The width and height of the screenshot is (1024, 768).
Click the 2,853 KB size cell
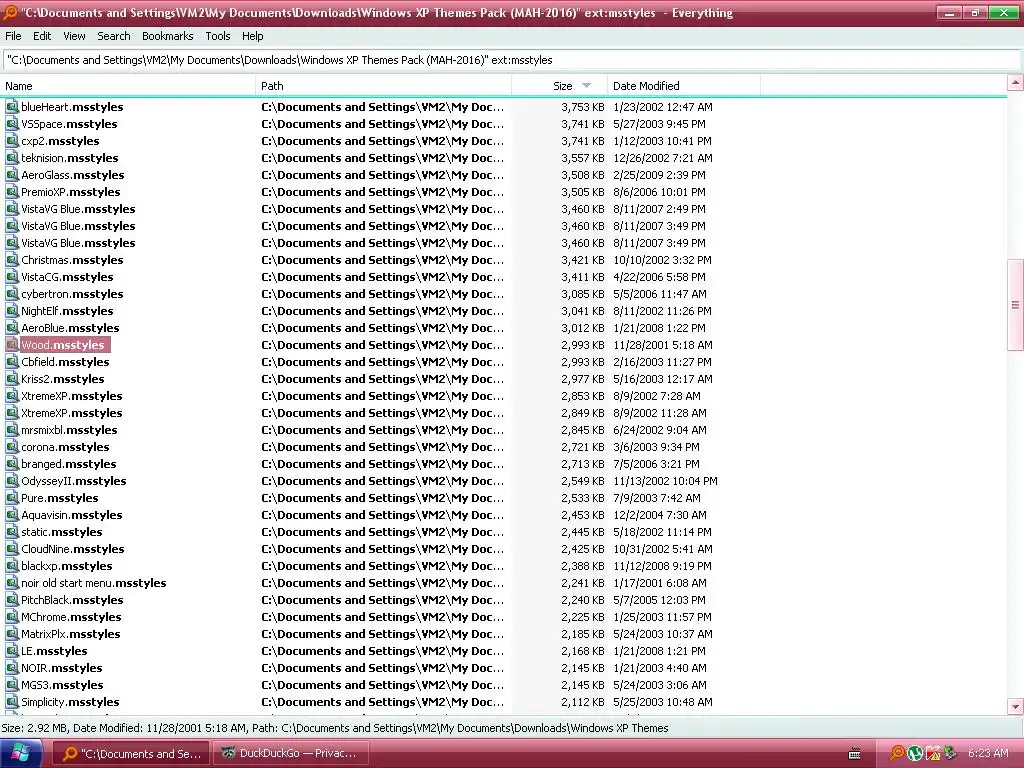pyautogui.click(x=583, y=396)
